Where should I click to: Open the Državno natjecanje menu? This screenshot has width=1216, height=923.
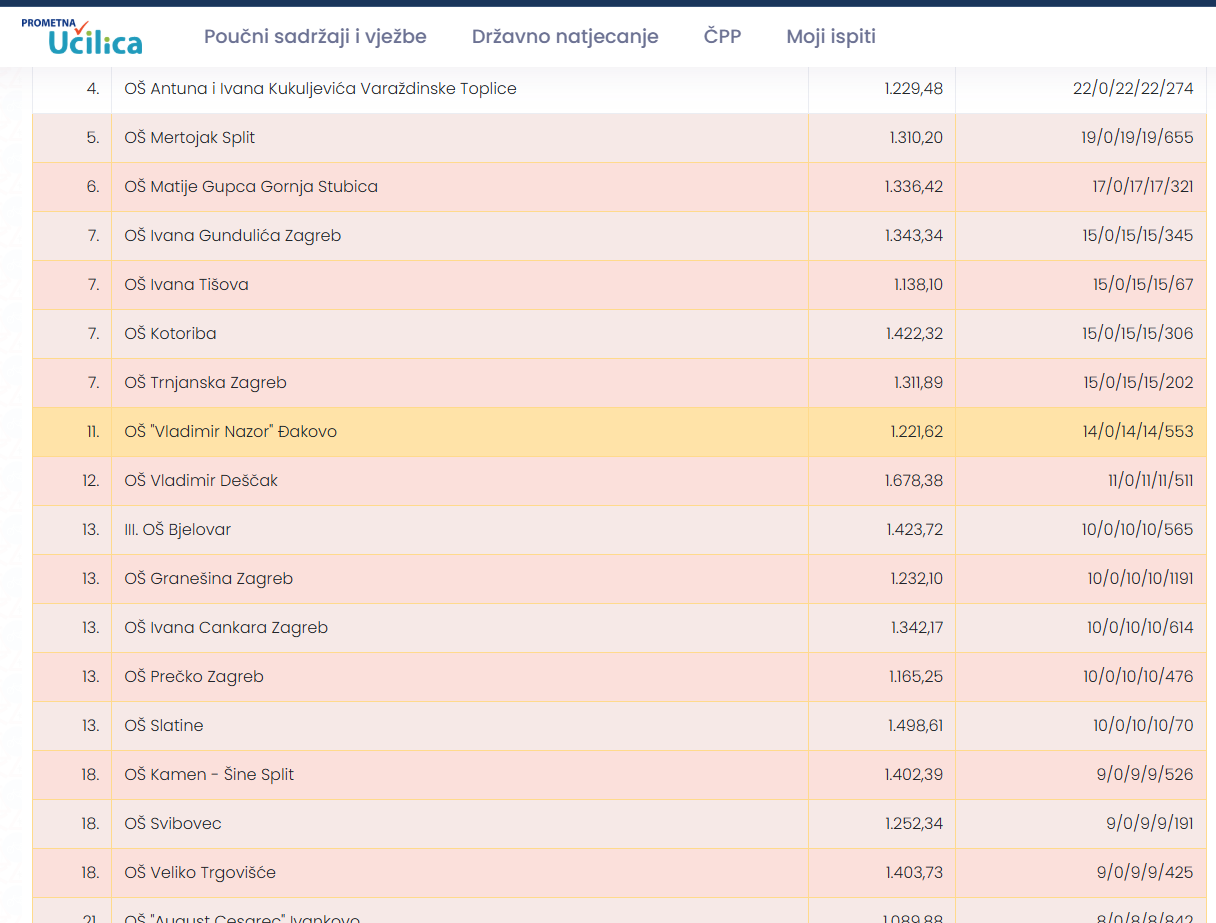point(565,37)
